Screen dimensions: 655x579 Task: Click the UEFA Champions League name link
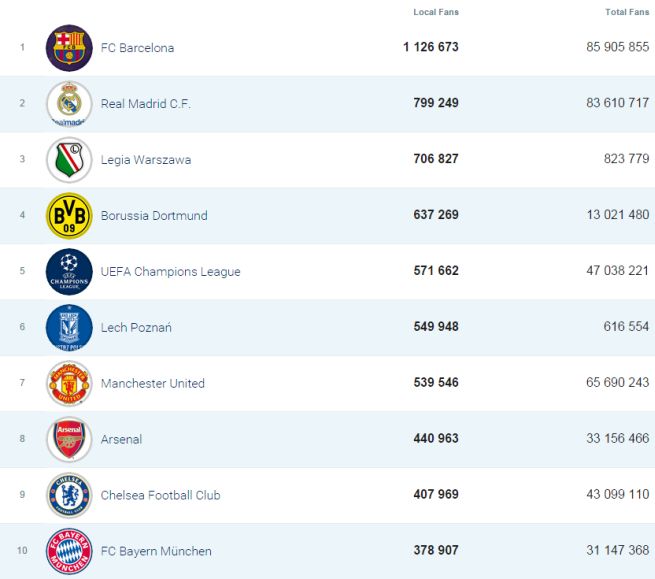pos(170,272)
